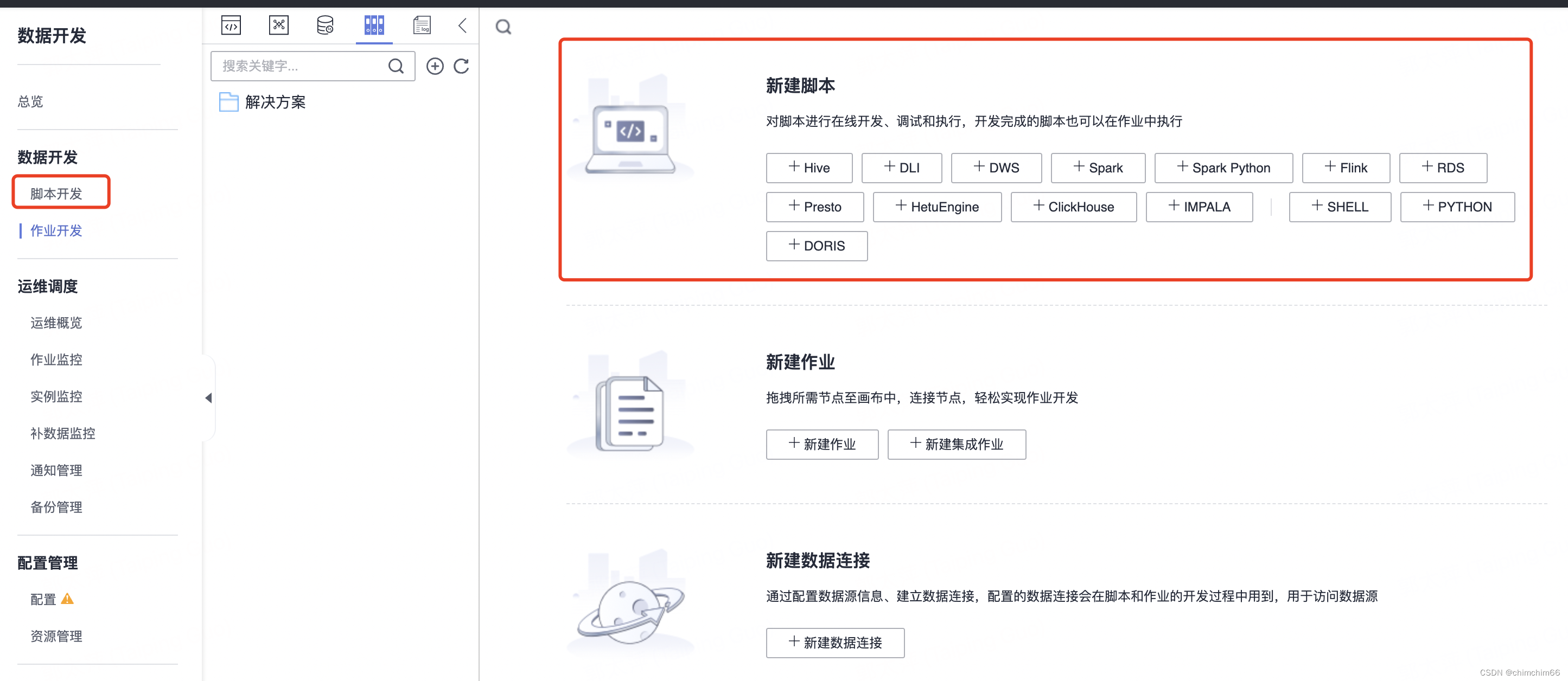
Task: Open the 脚本开发 menu item
Action: (x=56, y=194)
